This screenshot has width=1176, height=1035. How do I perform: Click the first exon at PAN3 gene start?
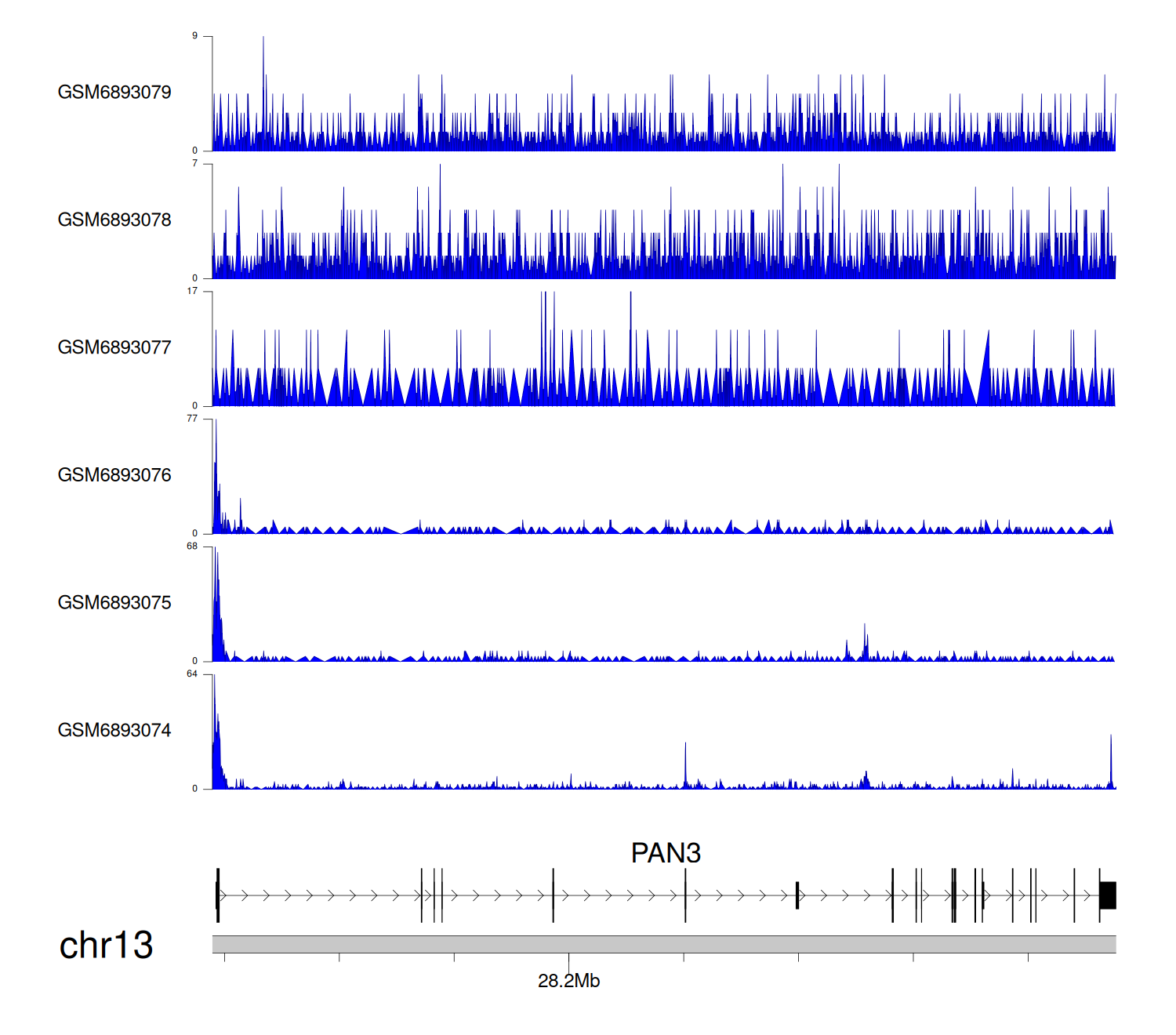point(217,895)
